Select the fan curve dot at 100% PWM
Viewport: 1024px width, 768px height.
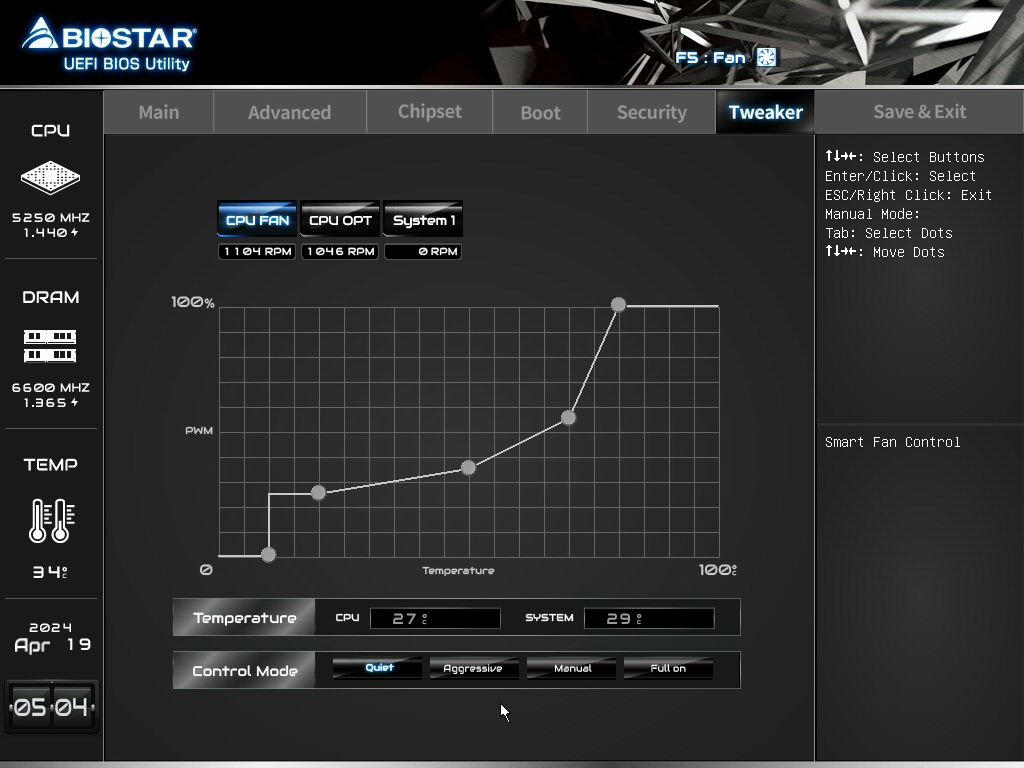click(x=618, y=304)
